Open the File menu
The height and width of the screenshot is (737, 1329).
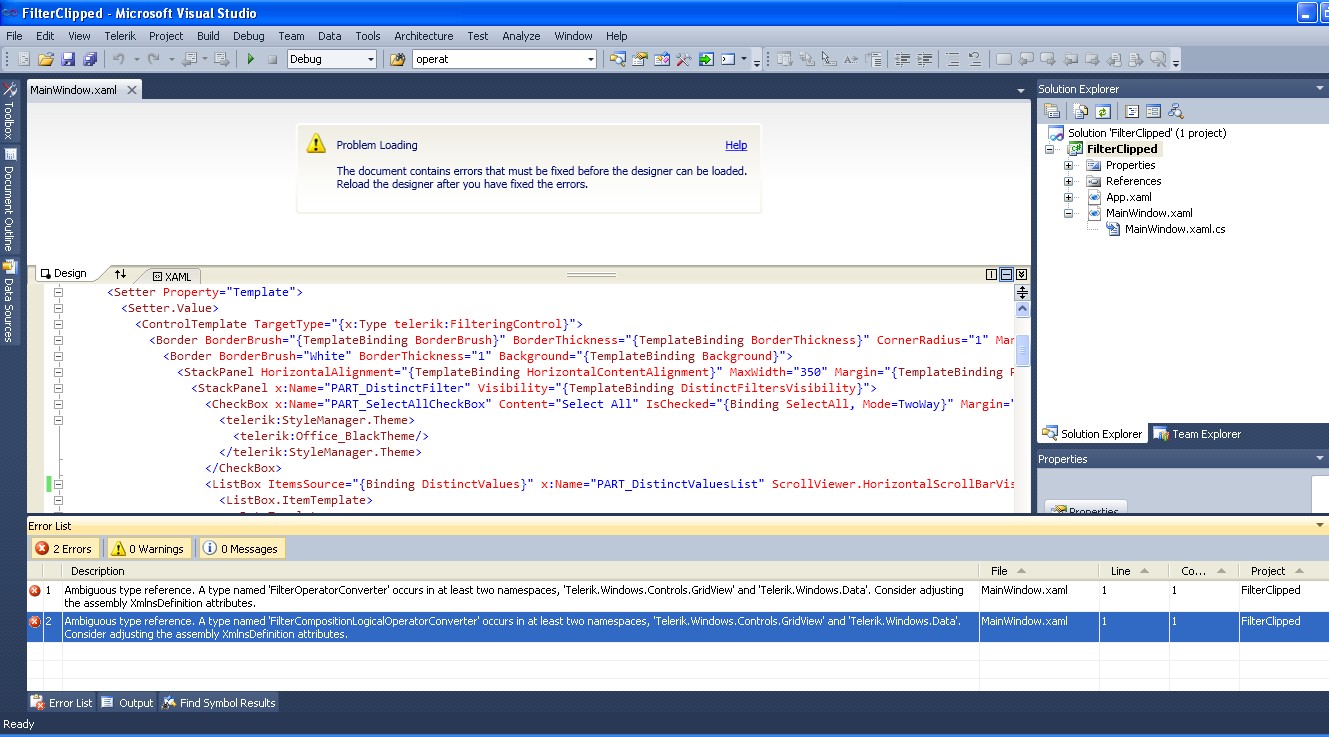point(14,36)
